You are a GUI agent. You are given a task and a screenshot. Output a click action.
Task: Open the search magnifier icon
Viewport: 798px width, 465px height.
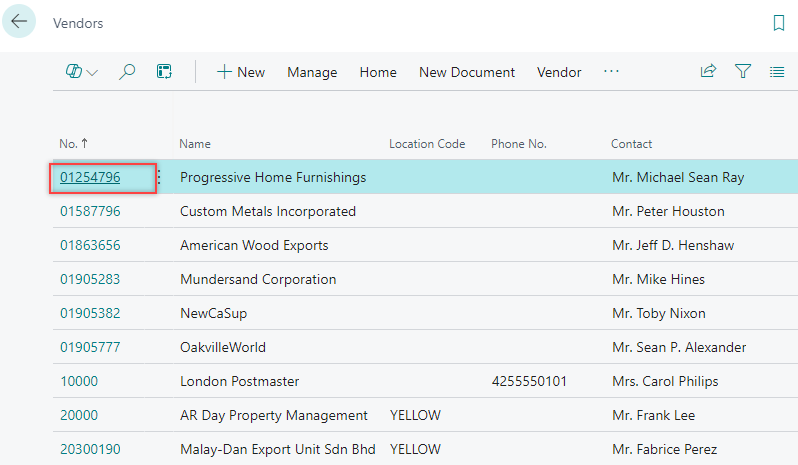[127, 72]
